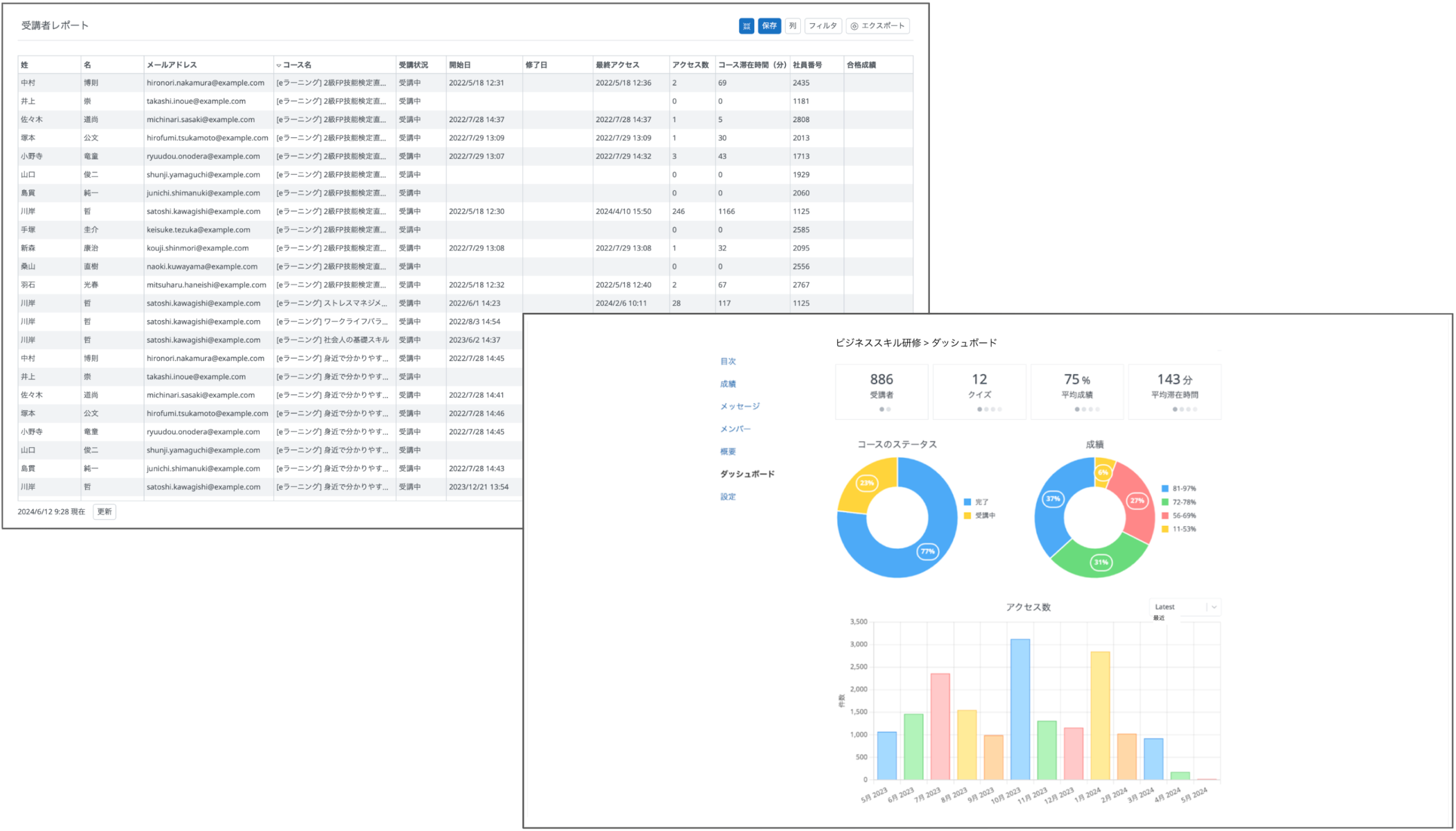1456x831 pixels.
Task: Open the Latest period dropdown
Action: [1185, 607]
